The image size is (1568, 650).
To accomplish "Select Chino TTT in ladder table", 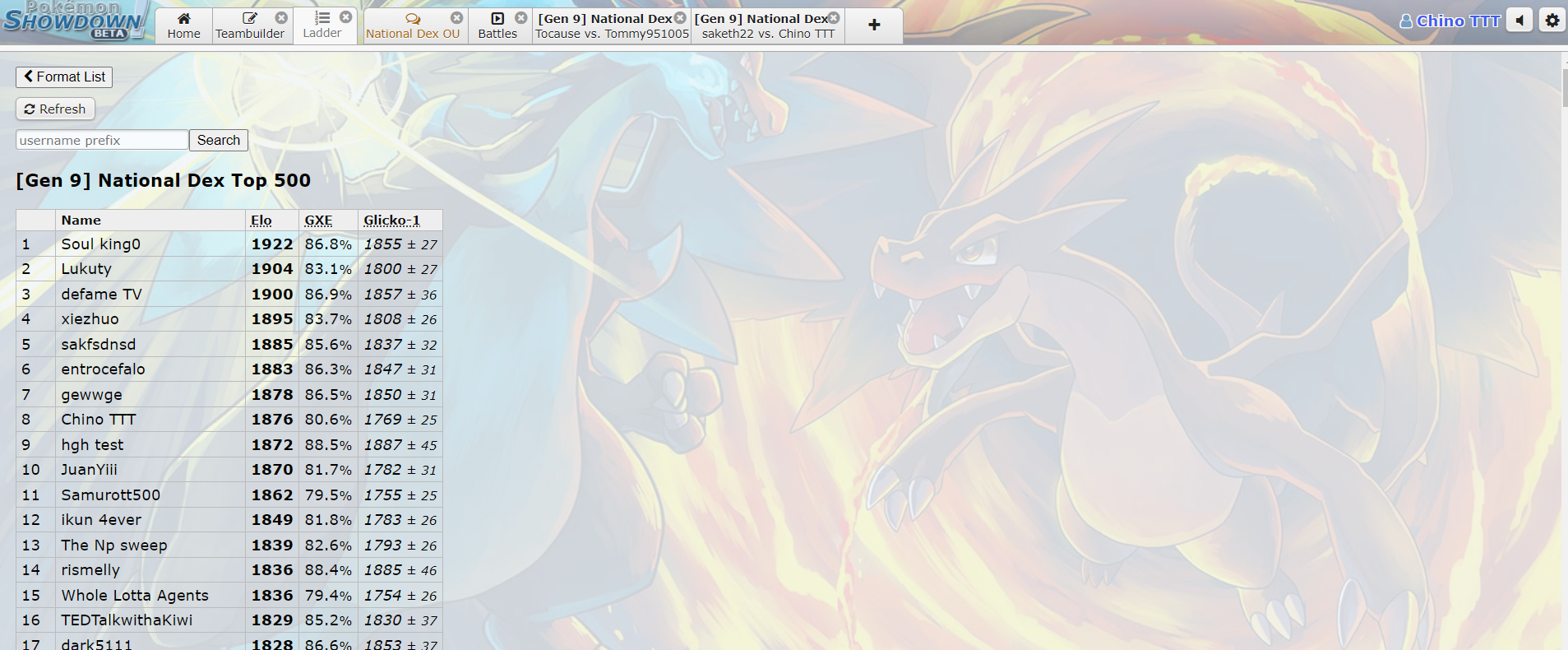I will [98, 420].
